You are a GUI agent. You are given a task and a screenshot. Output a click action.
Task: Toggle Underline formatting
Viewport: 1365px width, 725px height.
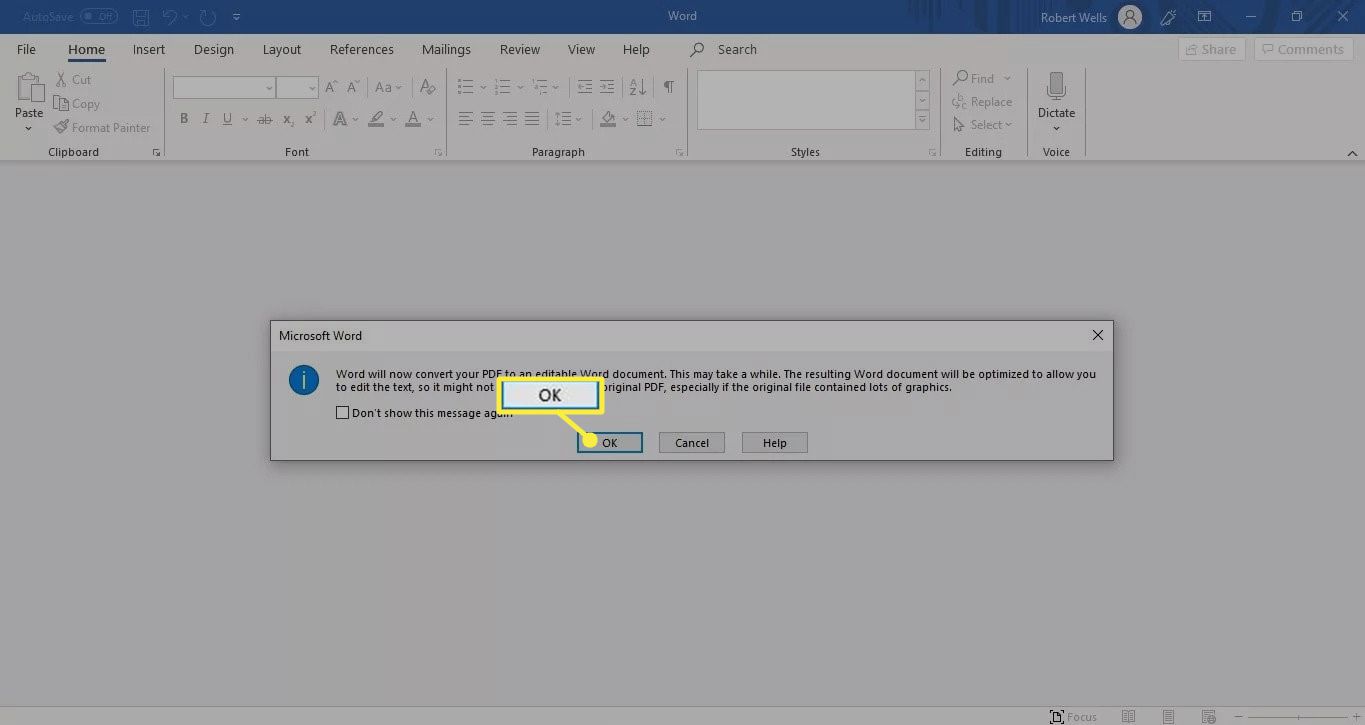pyautogui.click(x=228, y=119)
